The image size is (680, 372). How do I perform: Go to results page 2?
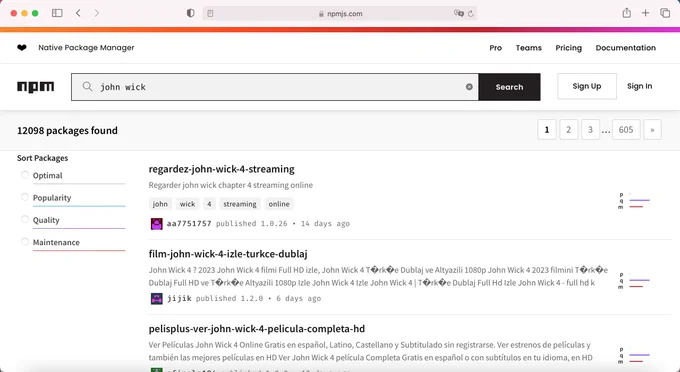coord(569,130)
